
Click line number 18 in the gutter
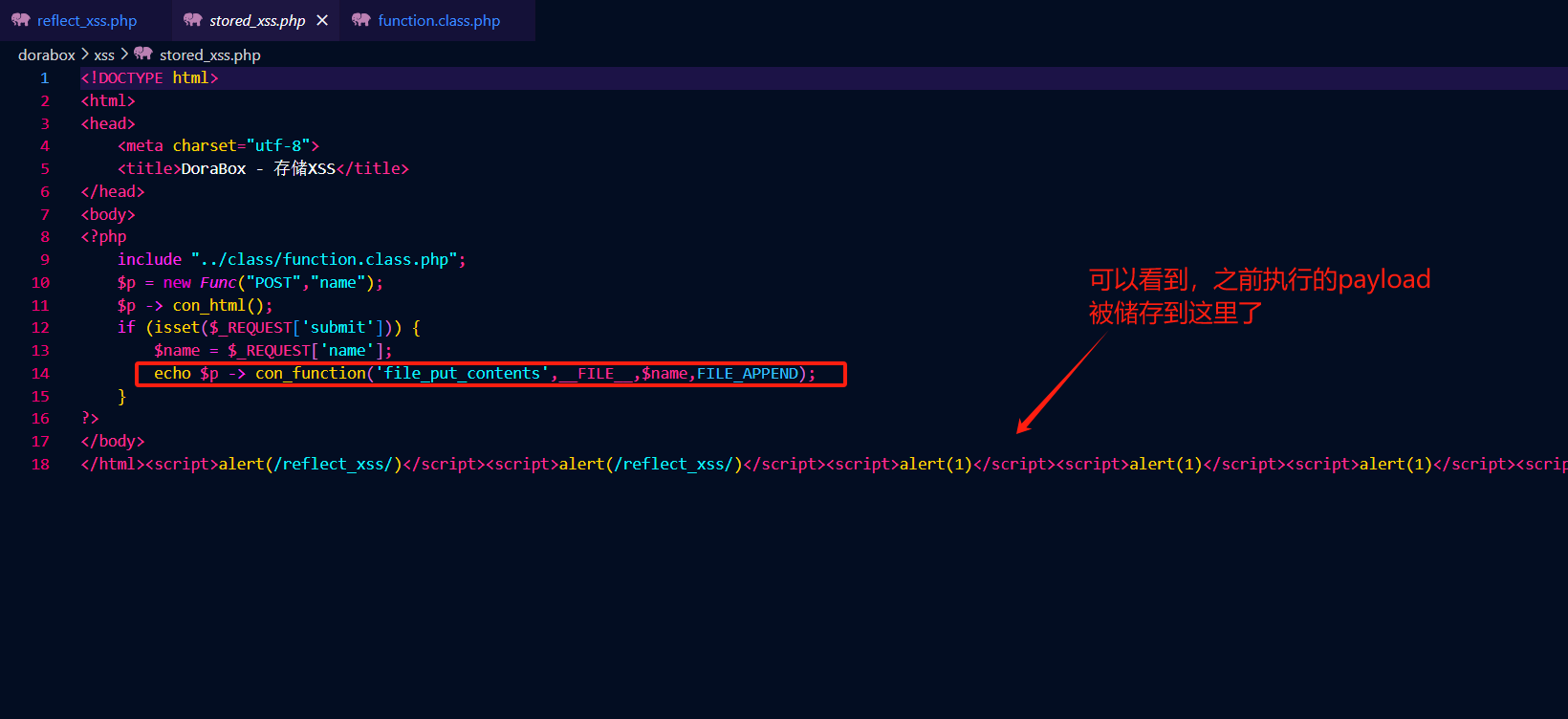(40, 465)
